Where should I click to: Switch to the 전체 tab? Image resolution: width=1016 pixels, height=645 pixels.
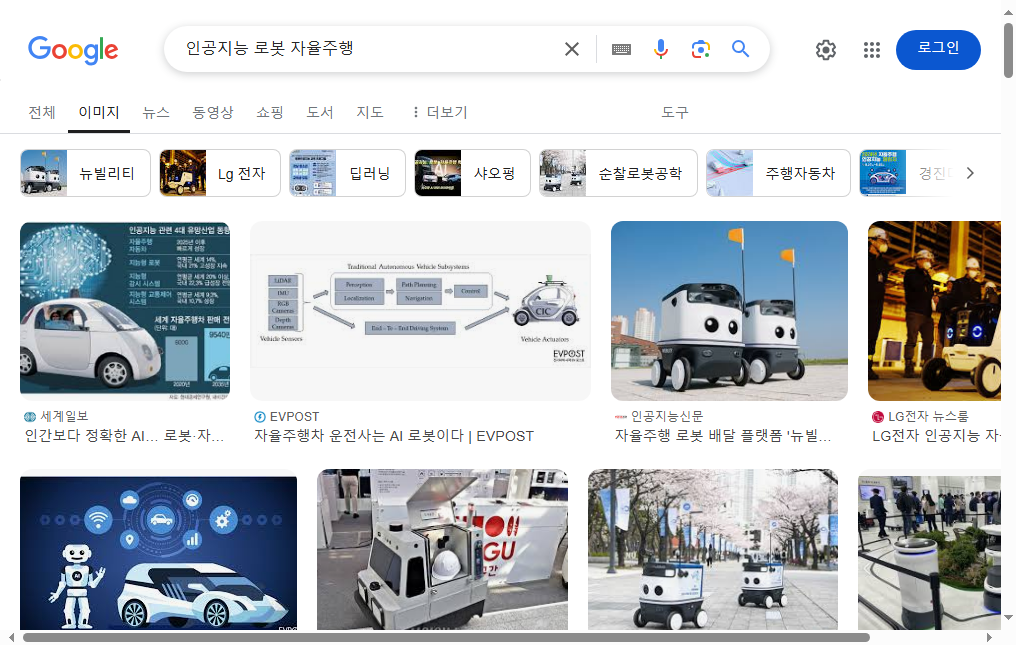click(x=42, y=112)
